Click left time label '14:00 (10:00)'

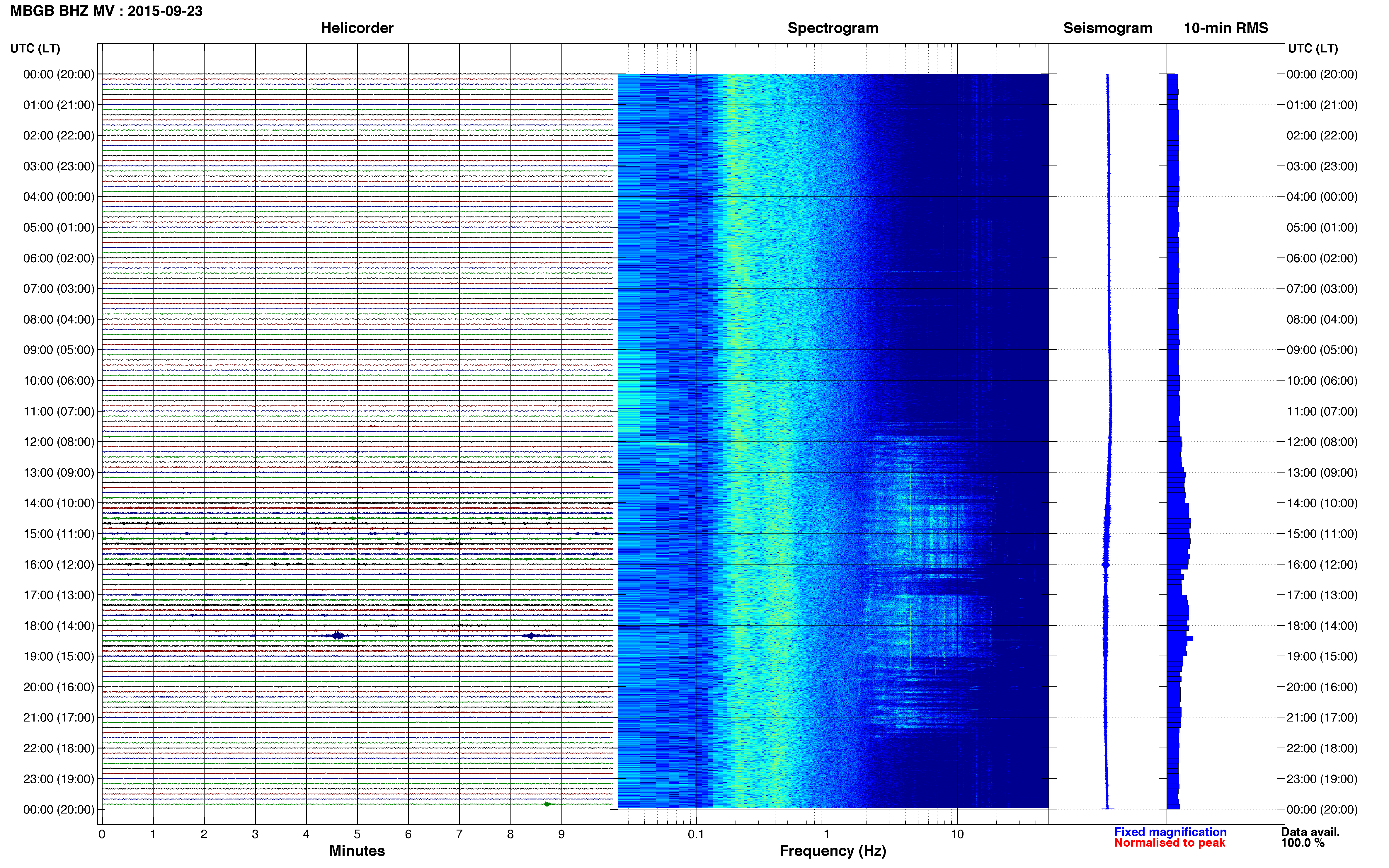[x=59, y=504]
